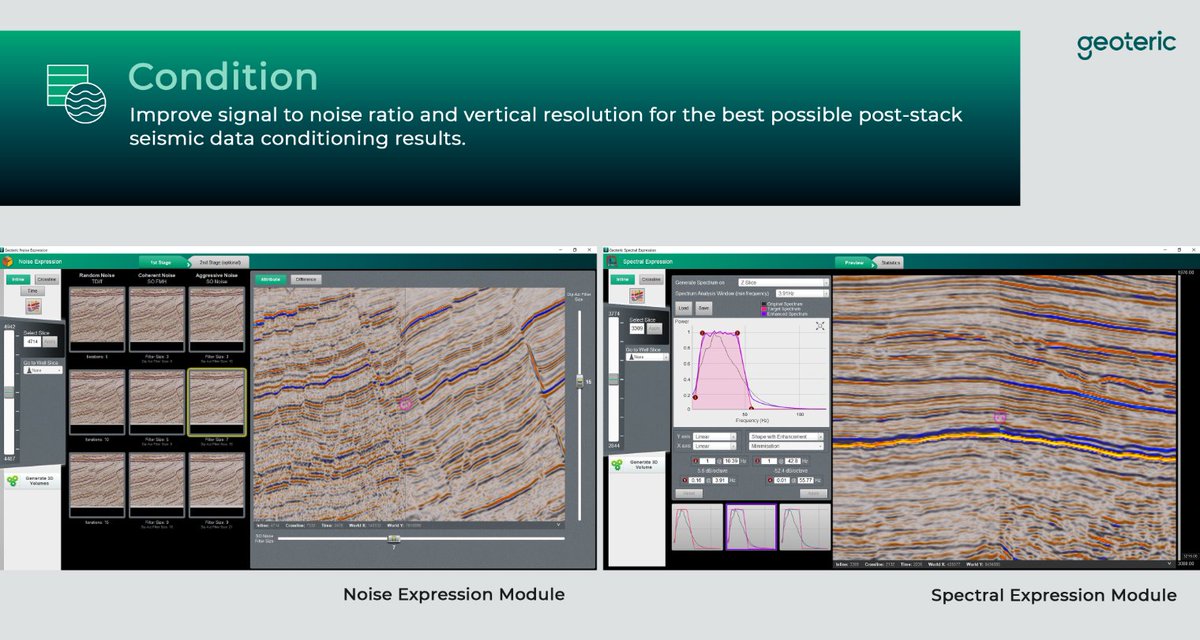
Task: Select the first spectrum preset thumbnail
Action: pyautogui.click(x=697, y=527)
